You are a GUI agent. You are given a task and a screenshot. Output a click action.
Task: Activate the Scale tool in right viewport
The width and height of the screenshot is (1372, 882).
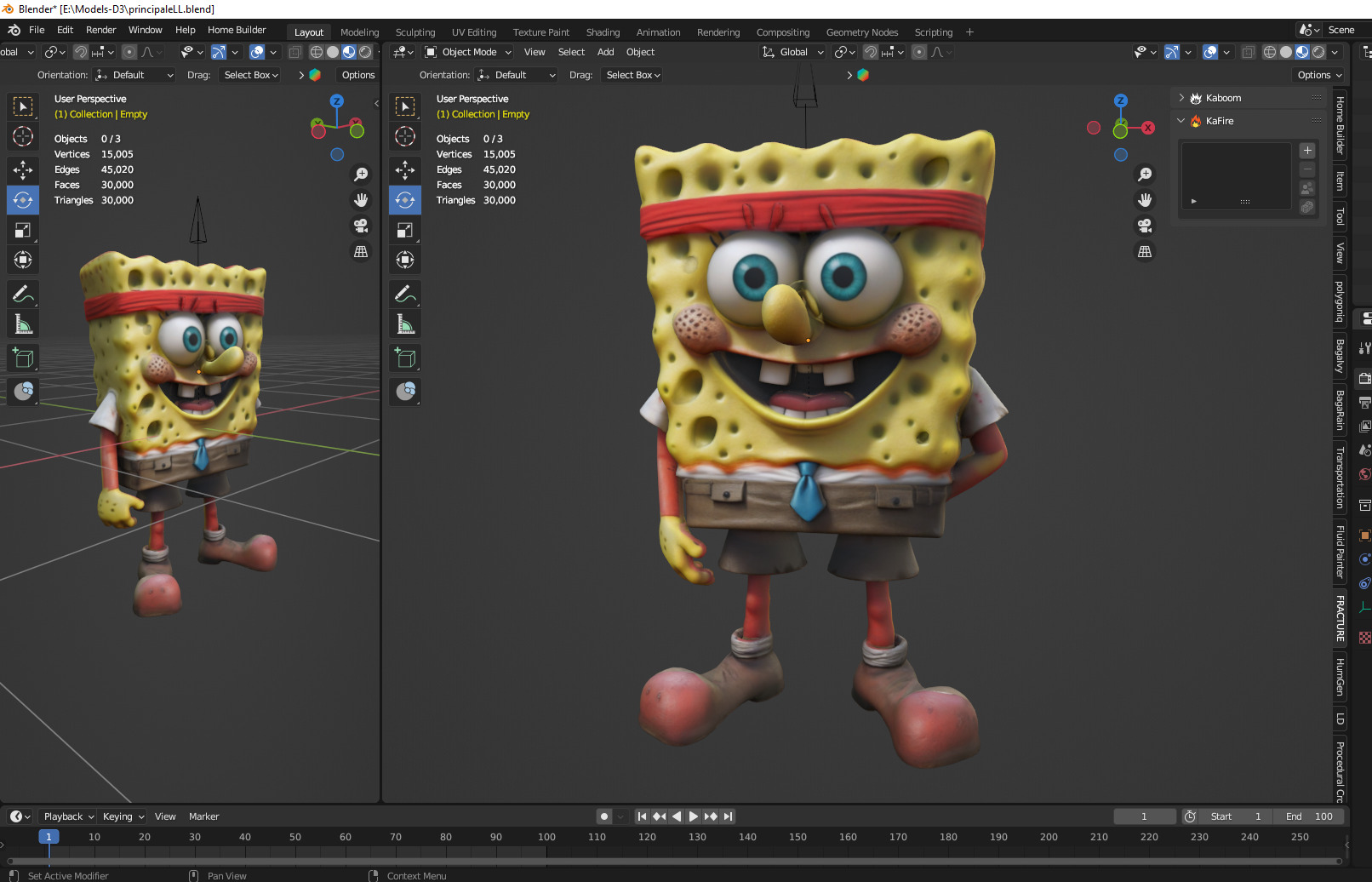pos(405,230)
